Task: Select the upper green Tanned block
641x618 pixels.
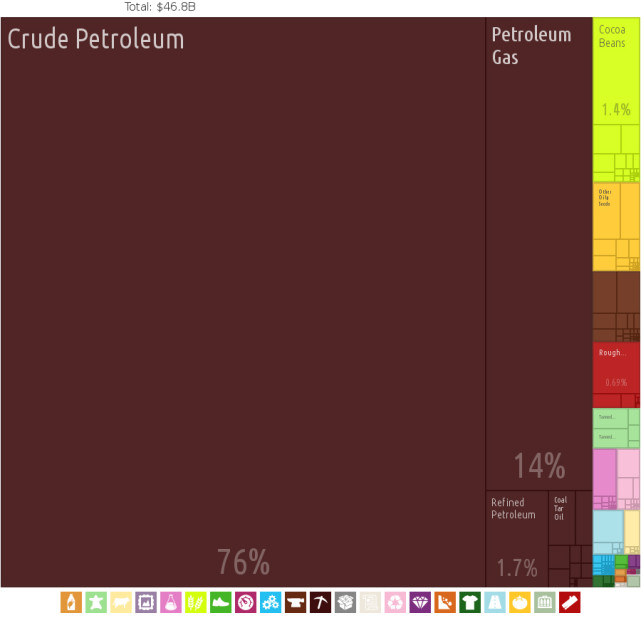Action: (610, 418)
